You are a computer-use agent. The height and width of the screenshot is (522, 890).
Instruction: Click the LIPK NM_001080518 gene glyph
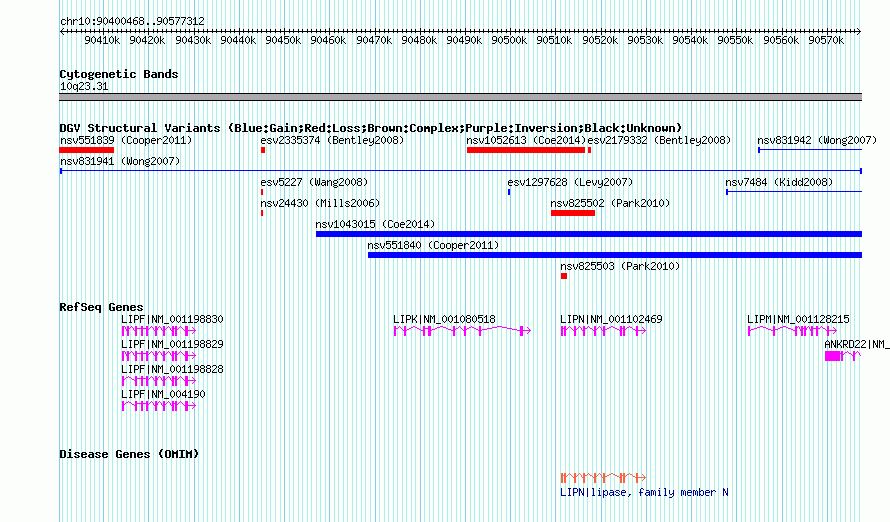462,331
